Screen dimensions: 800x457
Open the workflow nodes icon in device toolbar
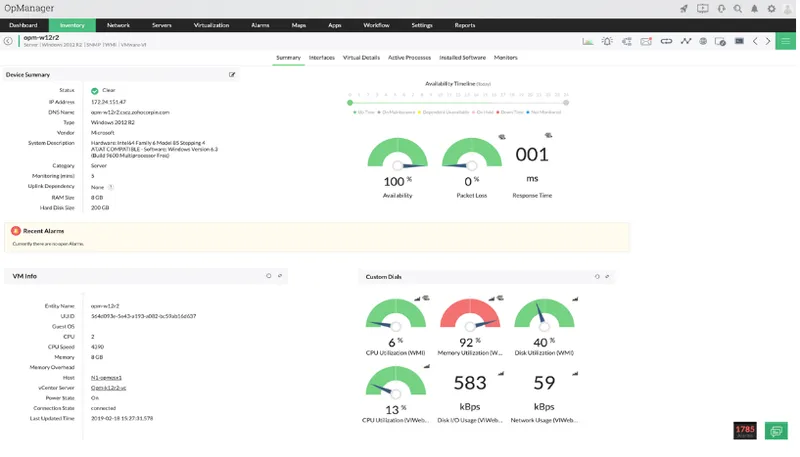coord(627,41)
